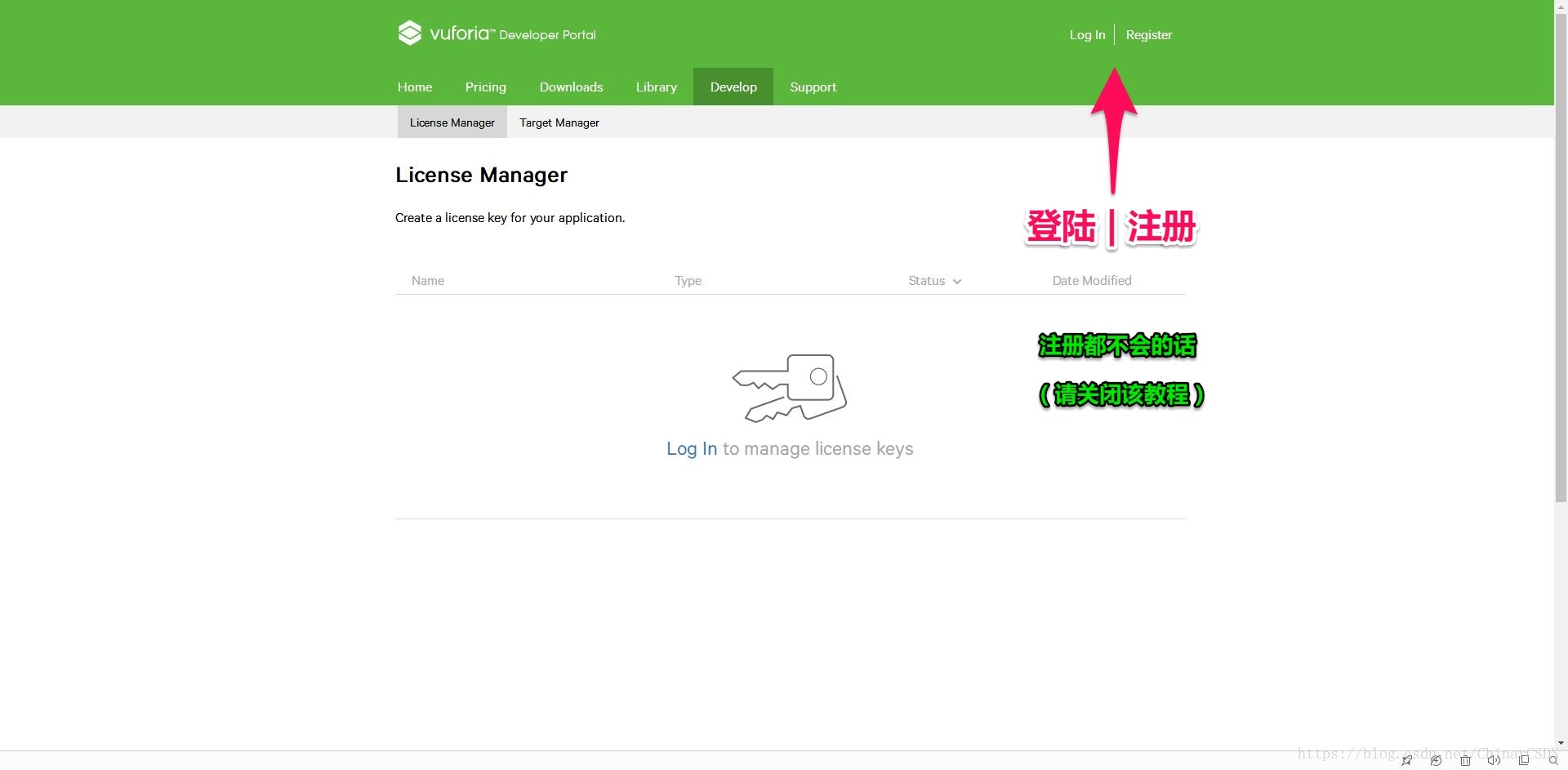Screen dimensions: 1568x770
Task: Click the Vuforia Developer Portal title text
Action: point(513,33)
